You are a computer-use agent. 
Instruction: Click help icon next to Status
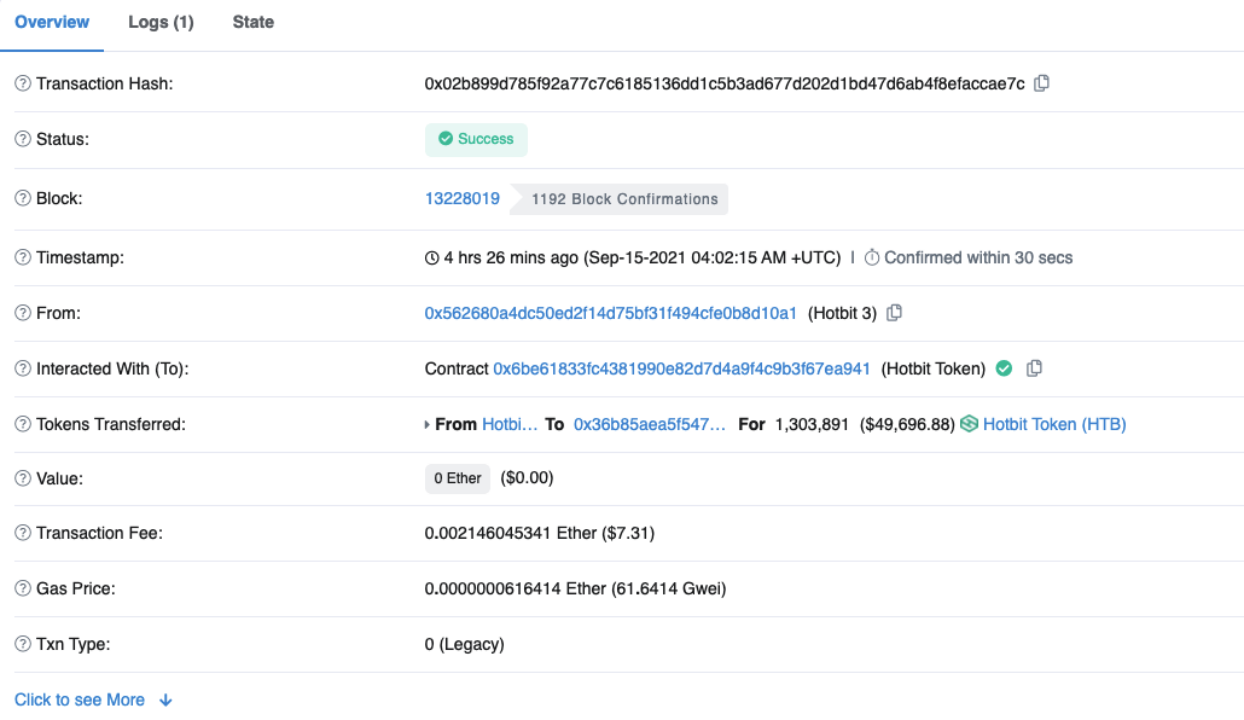tap(22, 139)
